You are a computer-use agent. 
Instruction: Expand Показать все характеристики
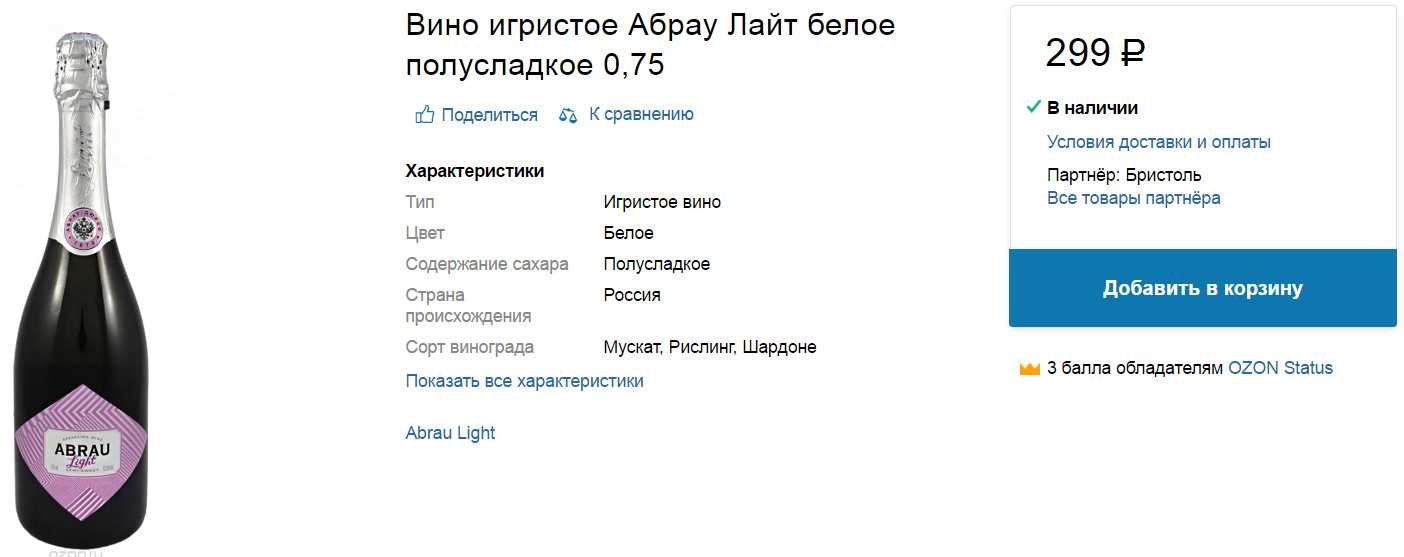coord(524,381)
